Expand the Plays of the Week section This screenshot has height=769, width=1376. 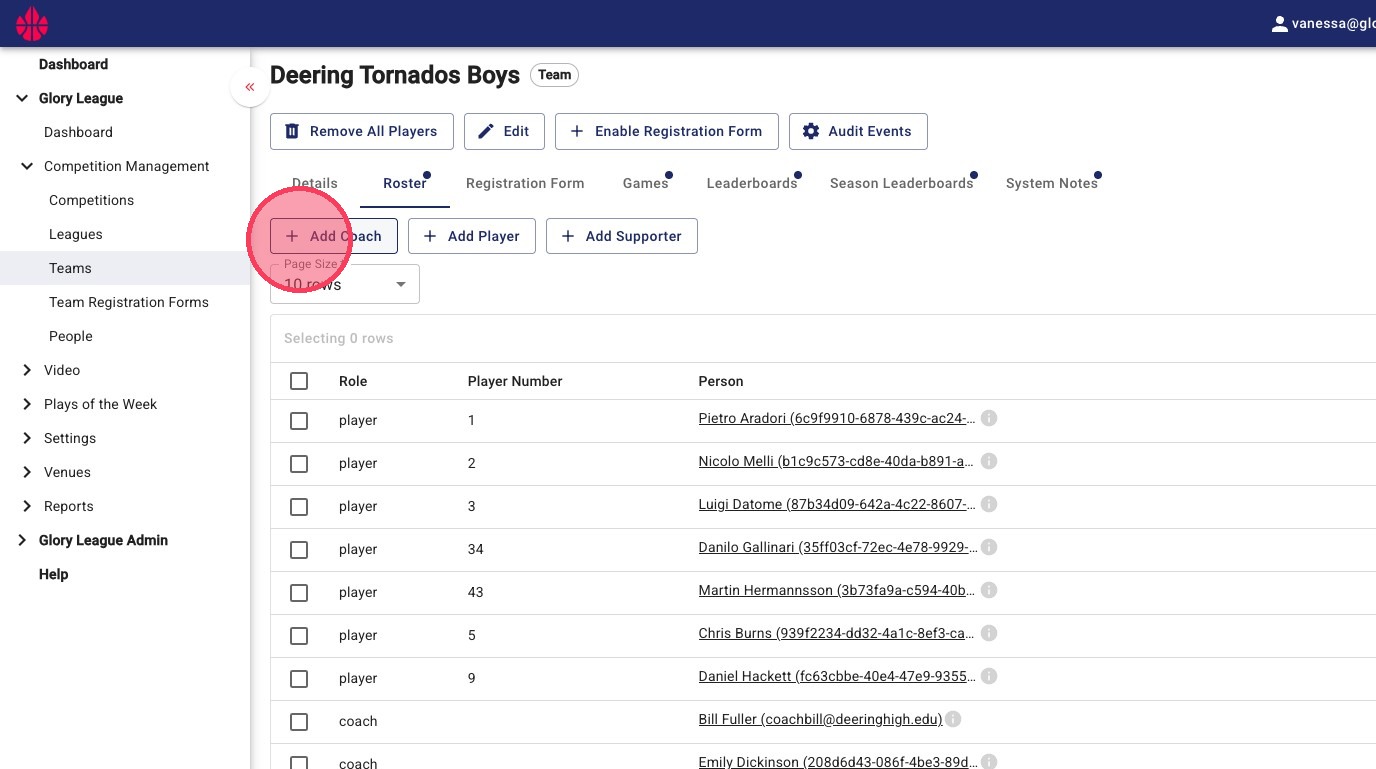(x=27, y=404)
